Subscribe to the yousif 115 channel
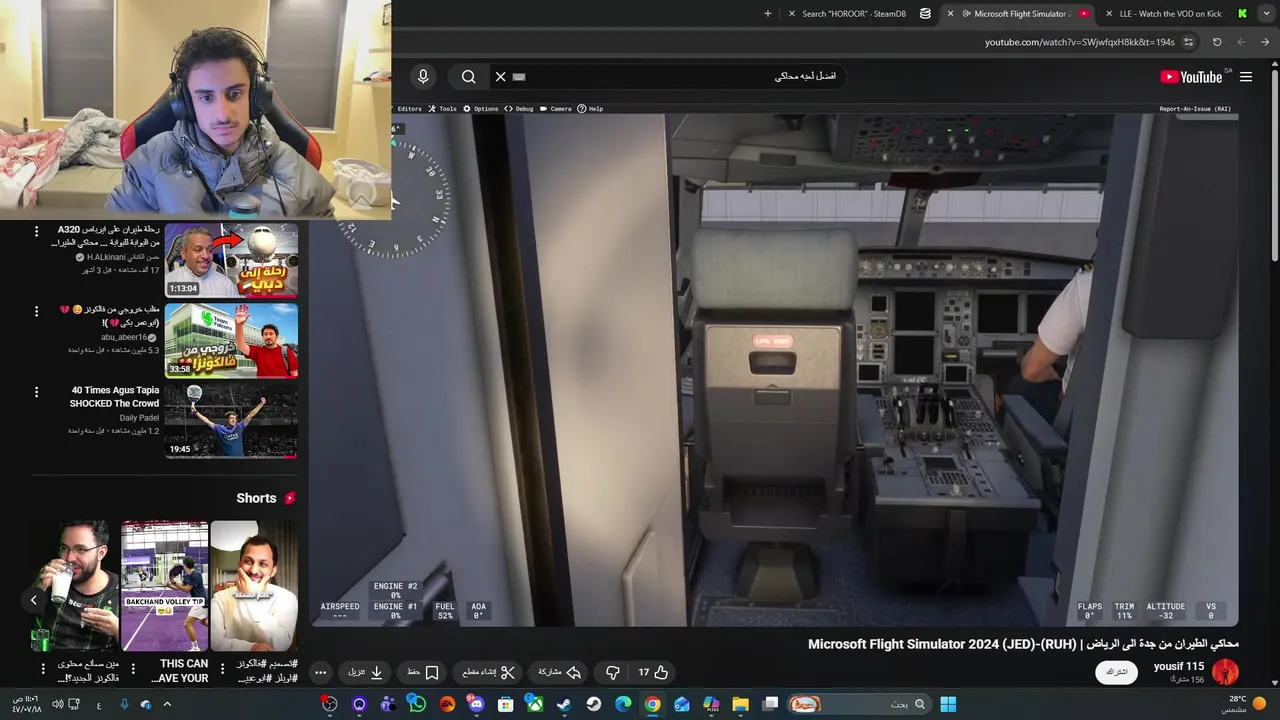 [1117, 672]
